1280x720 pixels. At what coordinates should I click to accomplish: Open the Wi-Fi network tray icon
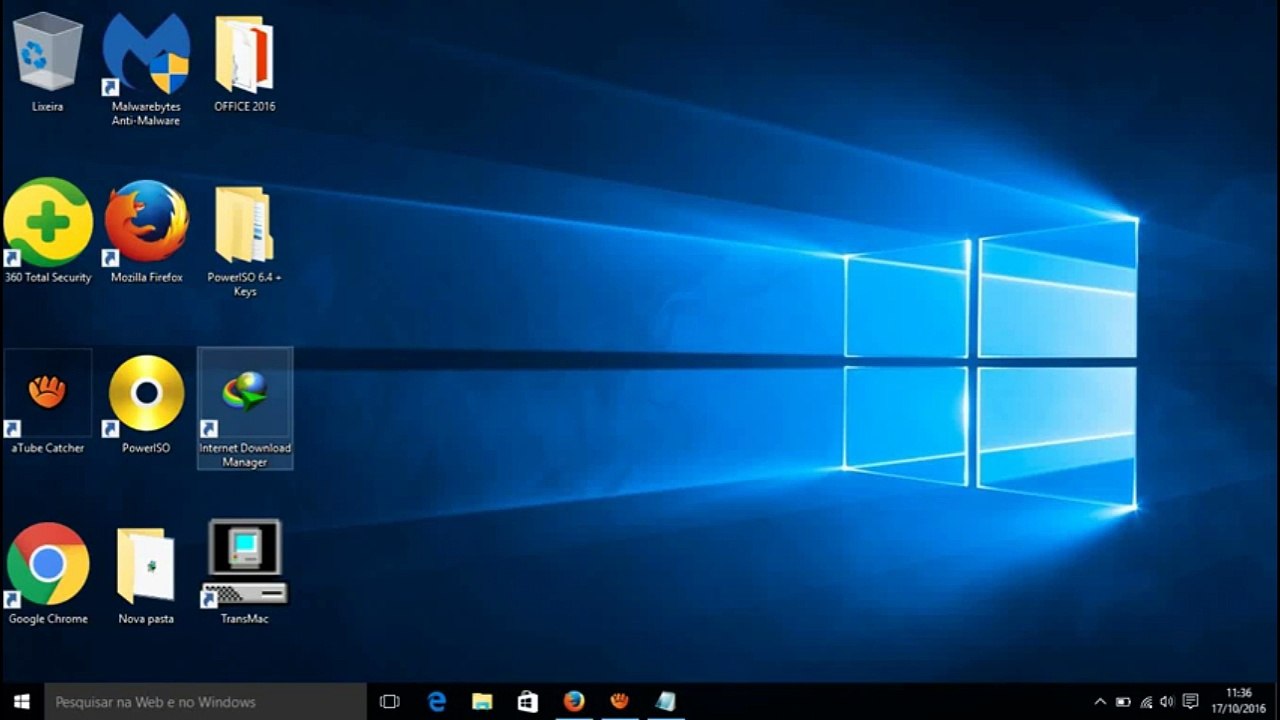pos(1145,702)
